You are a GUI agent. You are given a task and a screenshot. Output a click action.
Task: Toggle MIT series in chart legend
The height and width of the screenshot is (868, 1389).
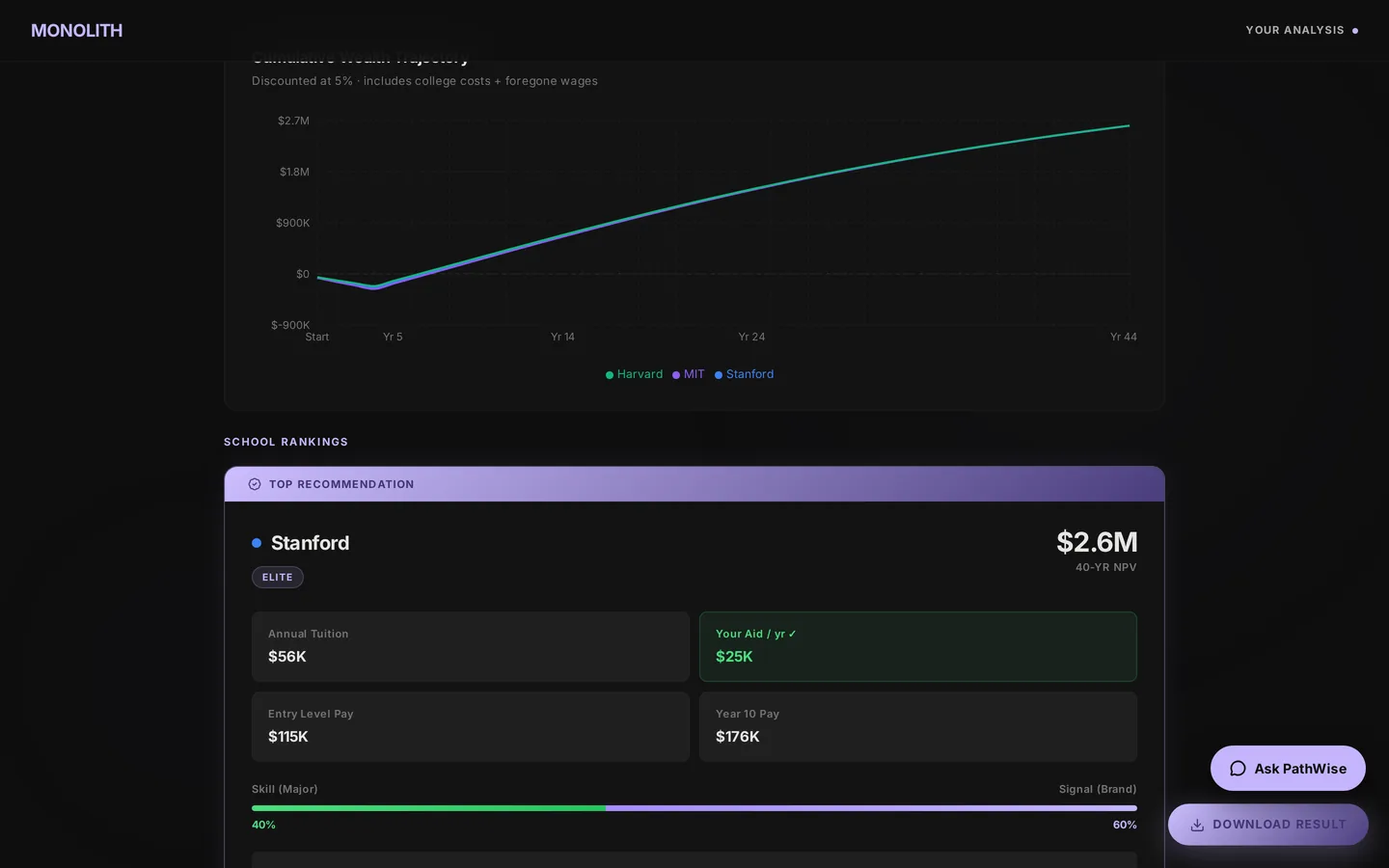(689, 374)
